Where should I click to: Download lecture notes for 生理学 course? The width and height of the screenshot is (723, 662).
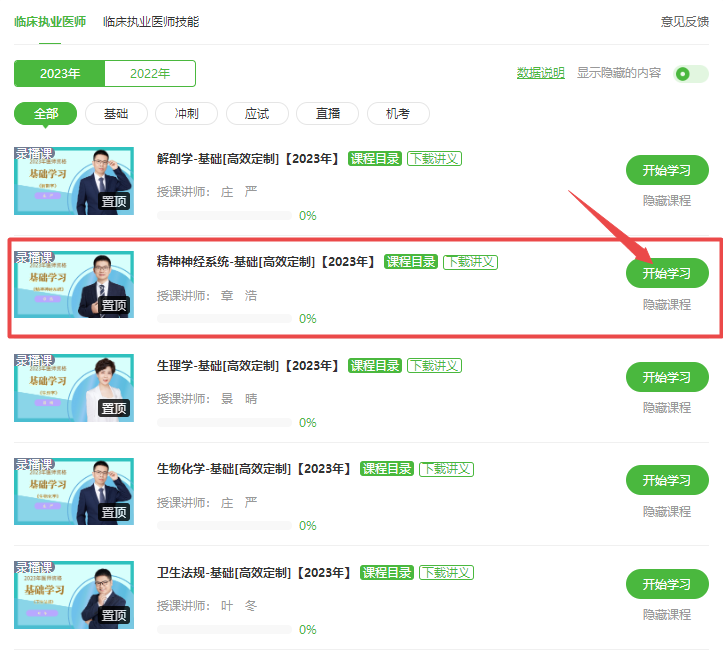pos(434,366)
